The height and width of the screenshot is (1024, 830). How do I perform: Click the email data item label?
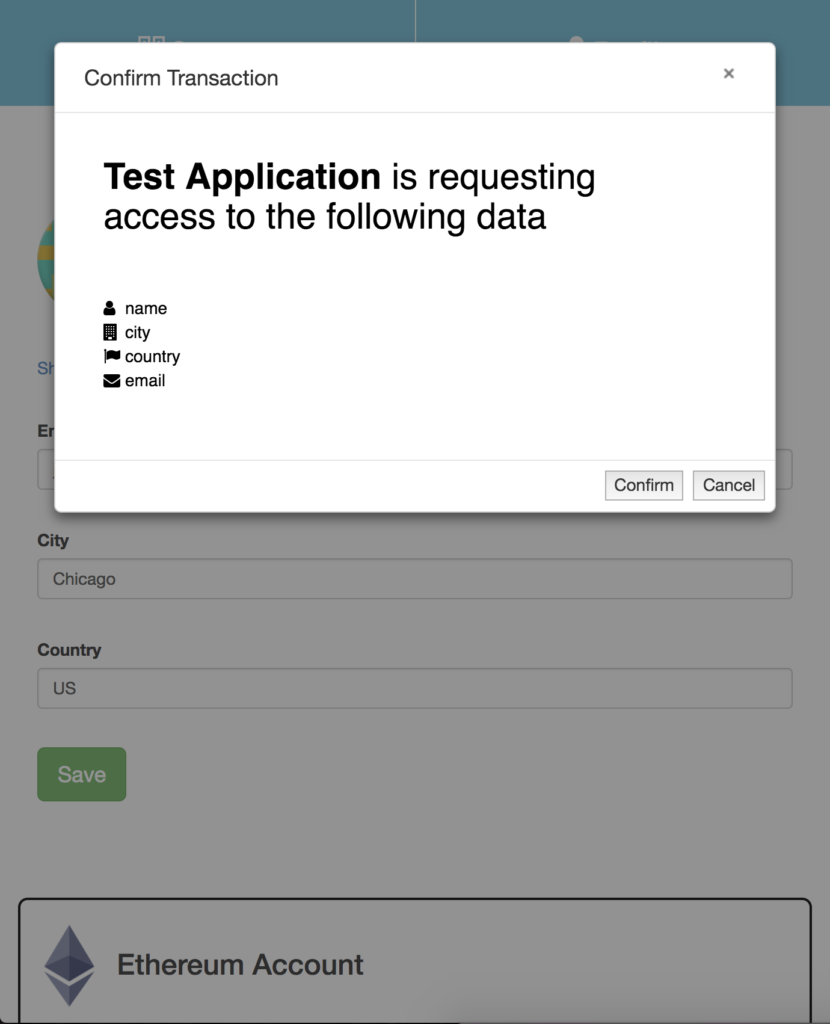click(x=145, y=381)
